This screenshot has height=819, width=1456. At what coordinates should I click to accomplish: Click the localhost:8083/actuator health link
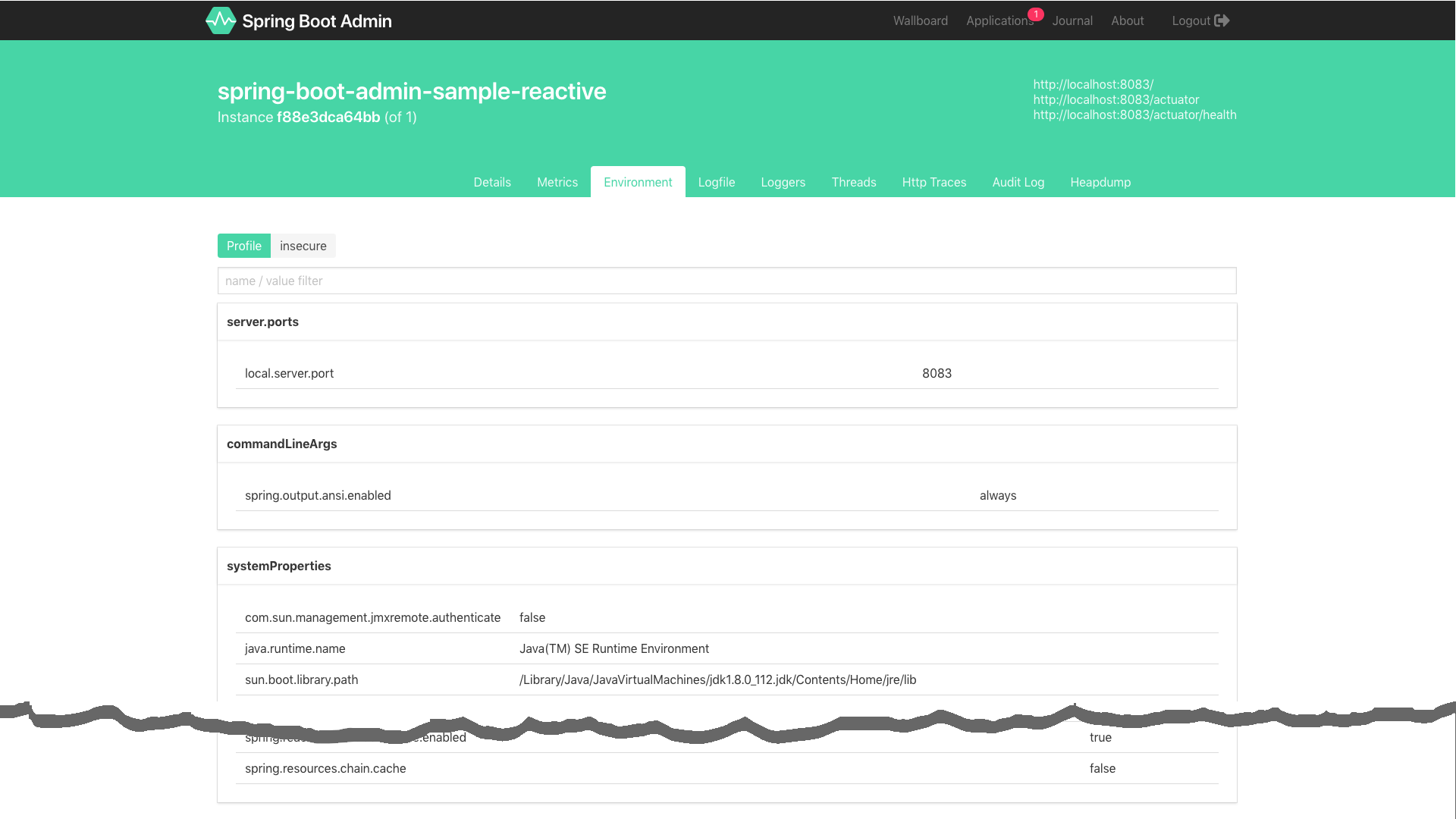(x=1135, y=114)
